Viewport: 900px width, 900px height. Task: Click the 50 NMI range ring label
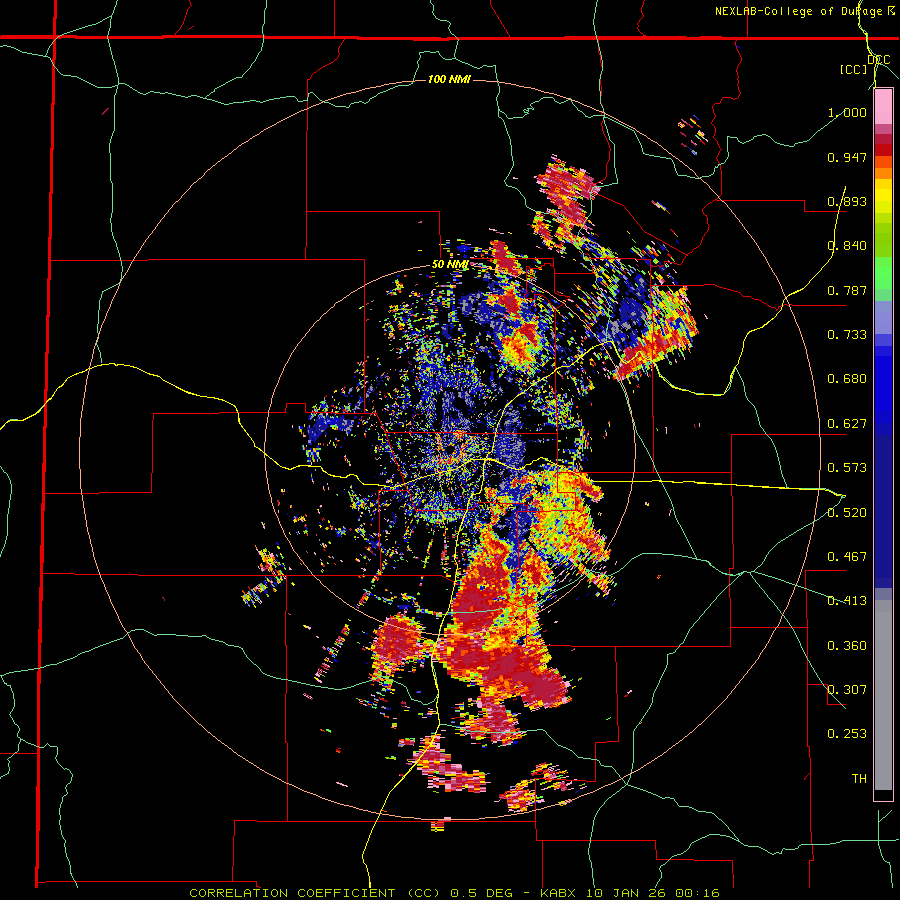(450, 265)
